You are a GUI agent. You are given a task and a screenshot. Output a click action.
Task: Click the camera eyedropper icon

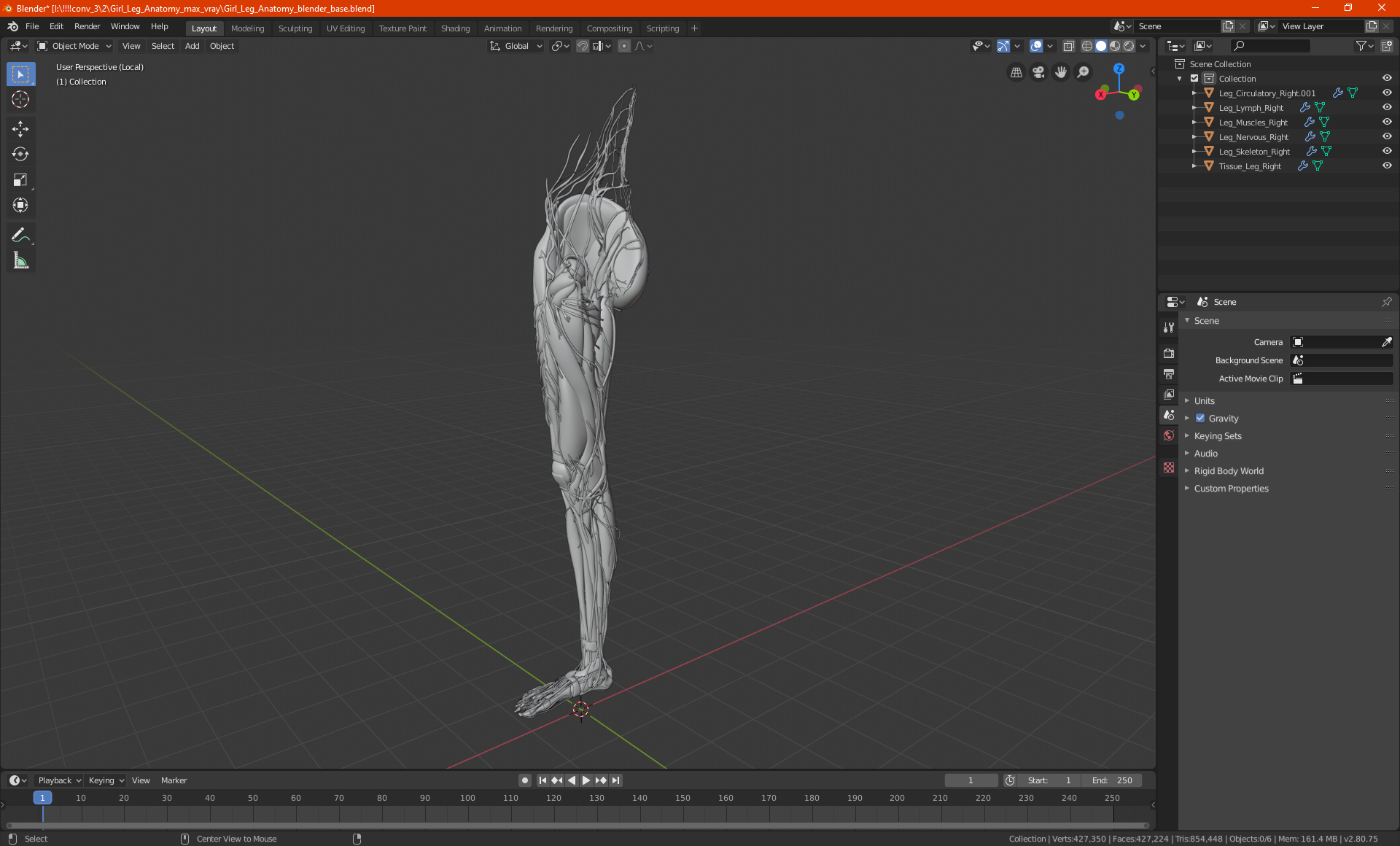tap(1386, 342)
